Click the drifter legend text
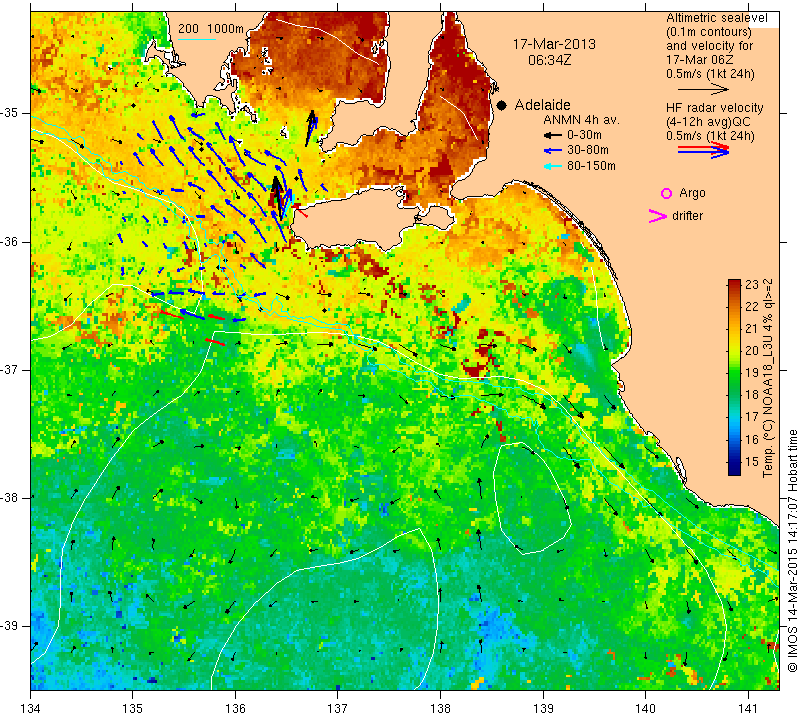Viewport: 800px width, 720px height. [x=687, y=216]
